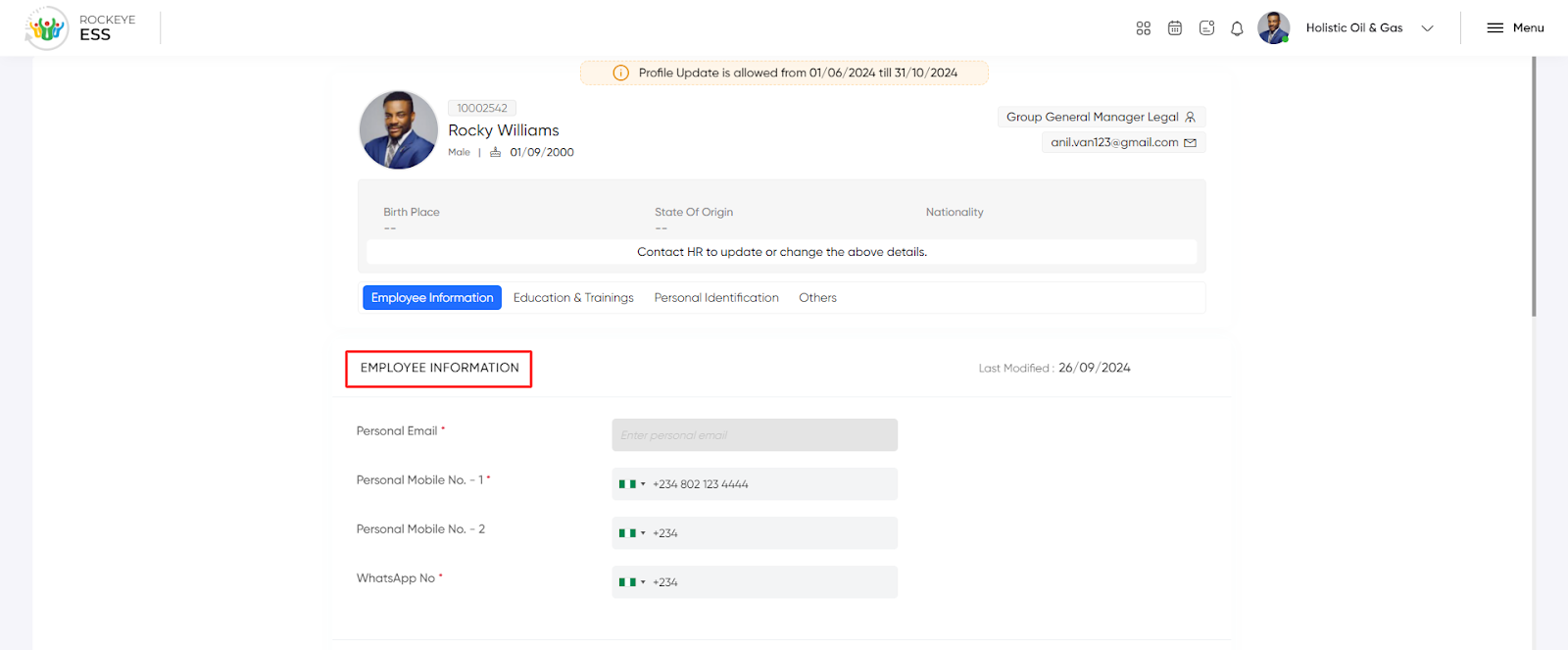Click Rocky Williams profile photo
This screenshot has height=650, width=1568.
(399, 130)
